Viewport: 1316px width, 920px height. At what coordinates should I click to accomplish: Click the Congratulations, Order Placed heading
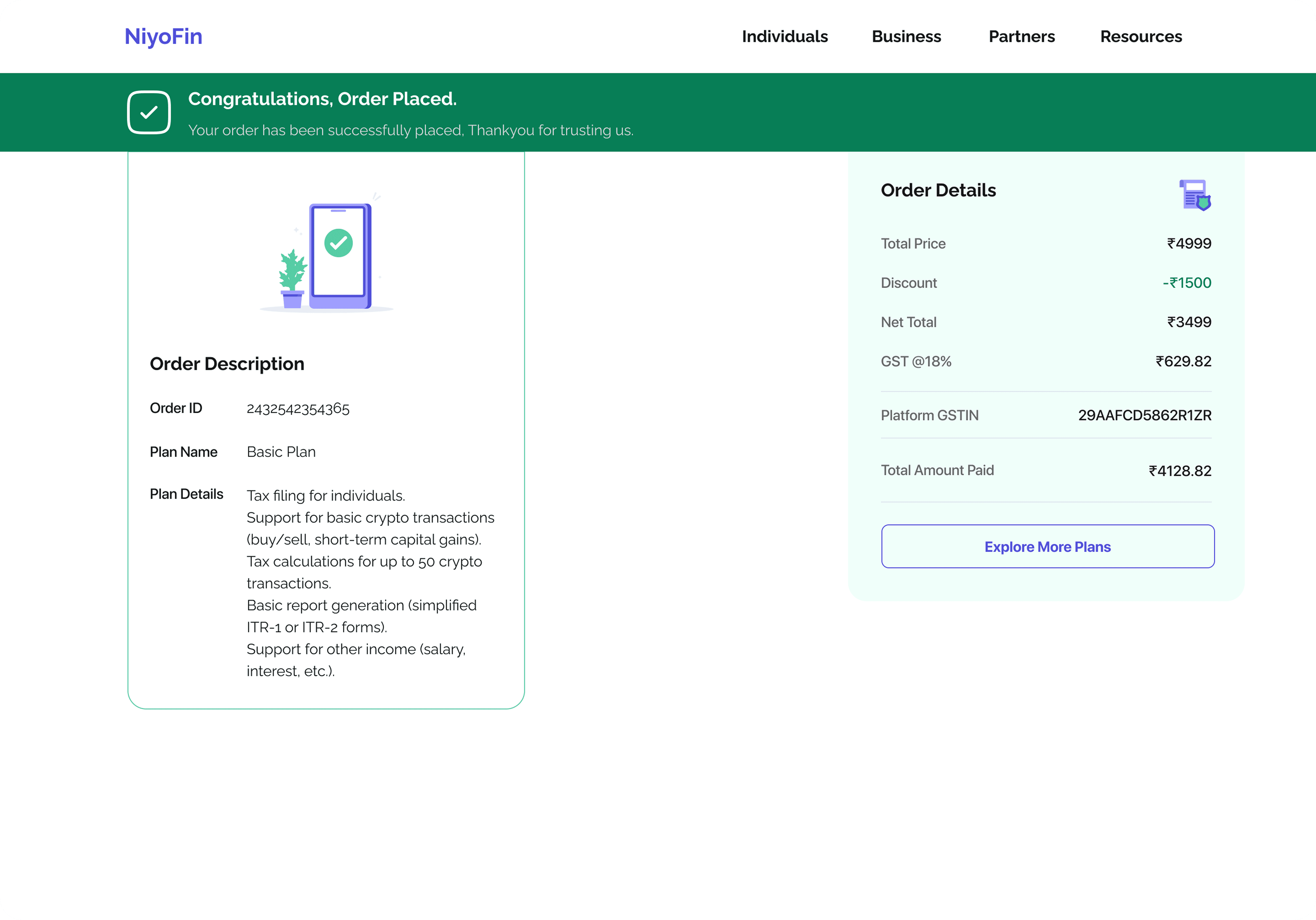tap(322, 99)
